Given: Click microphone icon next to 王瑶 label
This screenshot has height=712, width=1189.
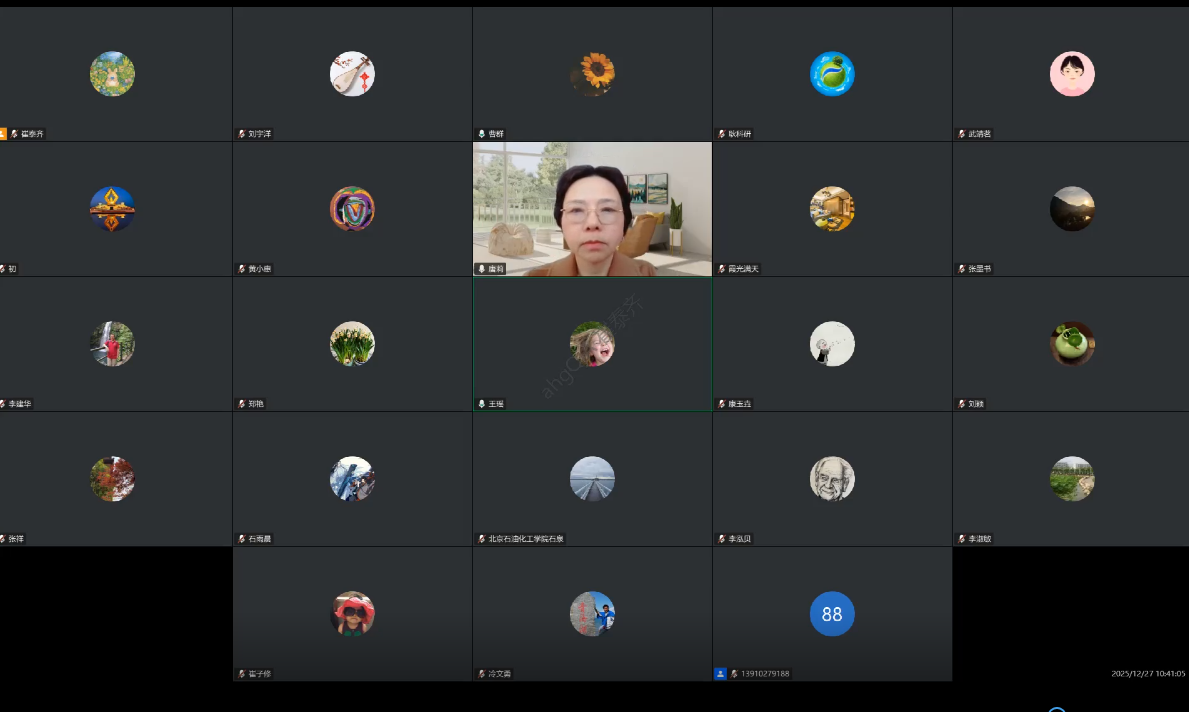Looking at the screenshot, I should click(x=481, y=404).
